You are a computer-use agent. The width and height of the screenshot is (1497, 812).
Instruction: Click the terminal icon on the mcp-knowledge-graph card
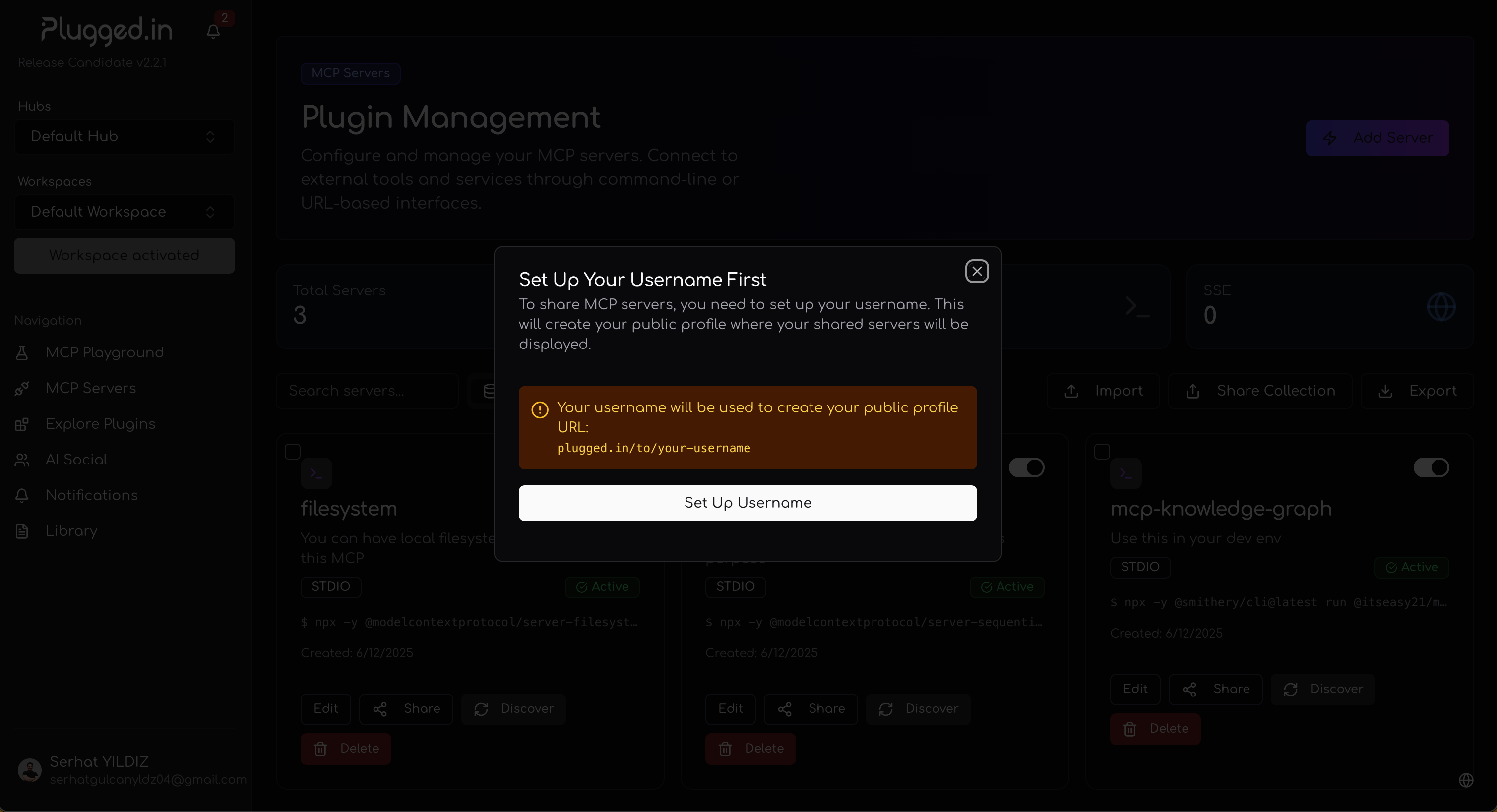pyautogui.click(x=1125, y=473)
